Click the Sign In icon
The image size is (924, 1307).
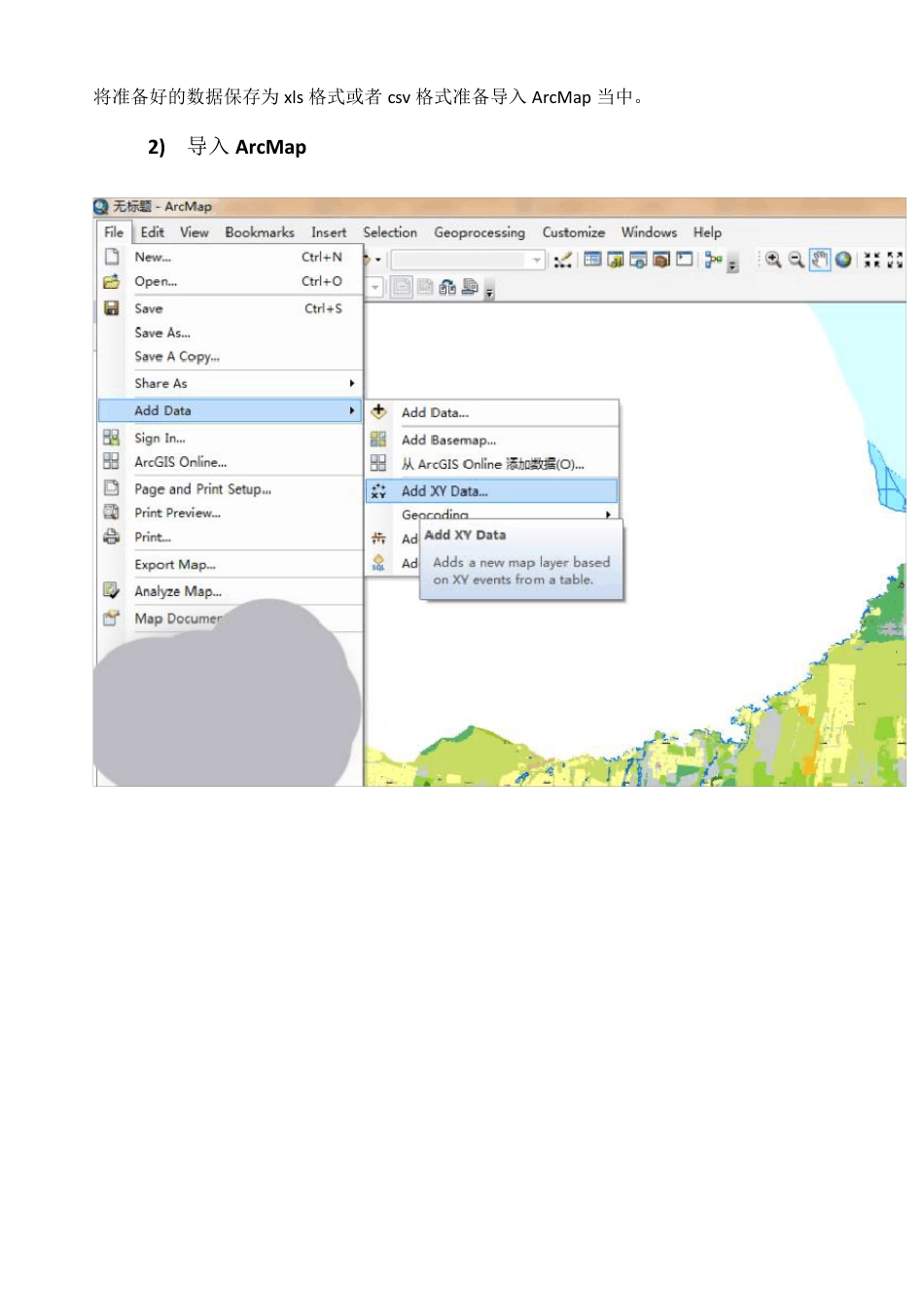click(112, 438)
